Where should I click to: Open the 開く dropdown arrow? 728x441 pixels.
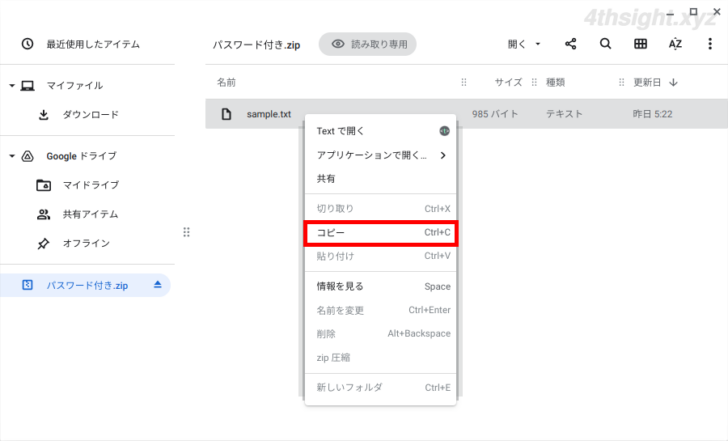(x=538, y=44)
